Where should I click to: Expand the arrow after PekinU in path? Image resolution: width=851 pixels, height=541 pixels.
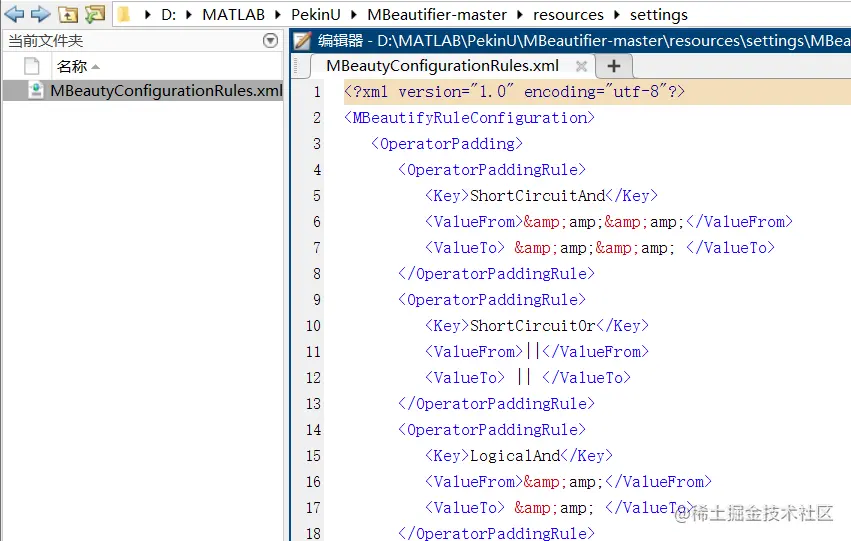[x=354, y=15]
